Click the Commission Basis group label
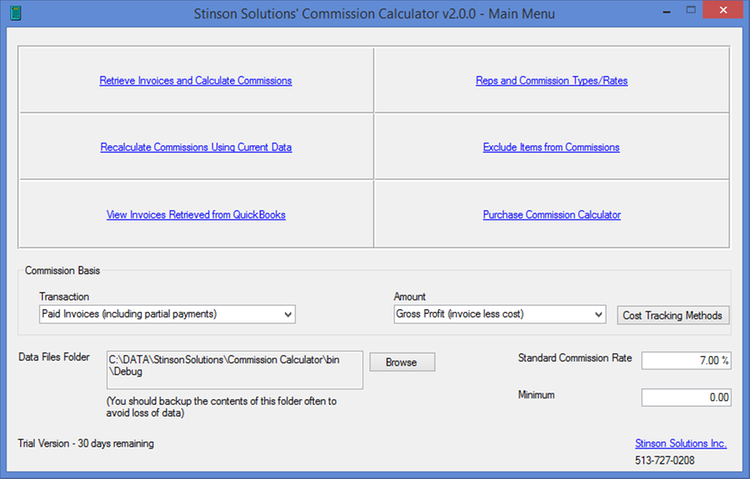This screenshot has width=750, height=479. 62,270
